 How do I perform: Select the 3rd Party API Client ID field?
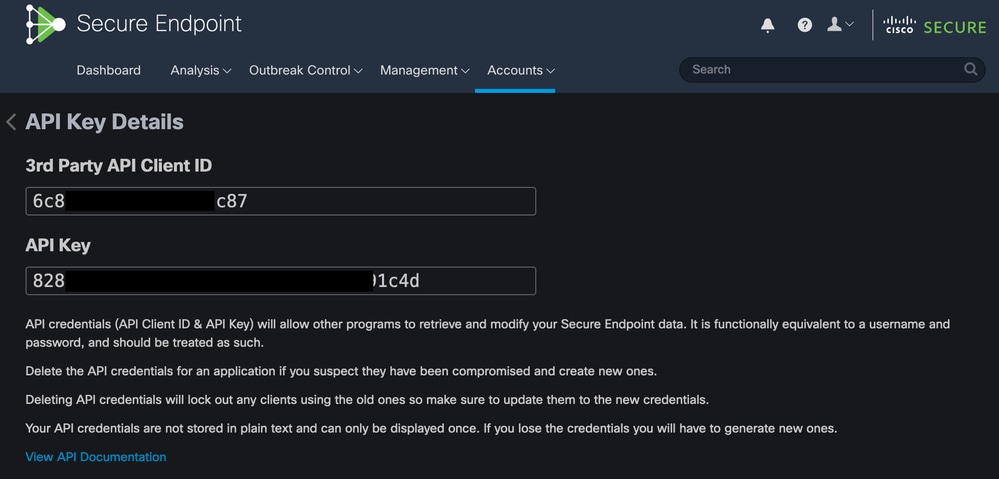(x=280, y=201)
